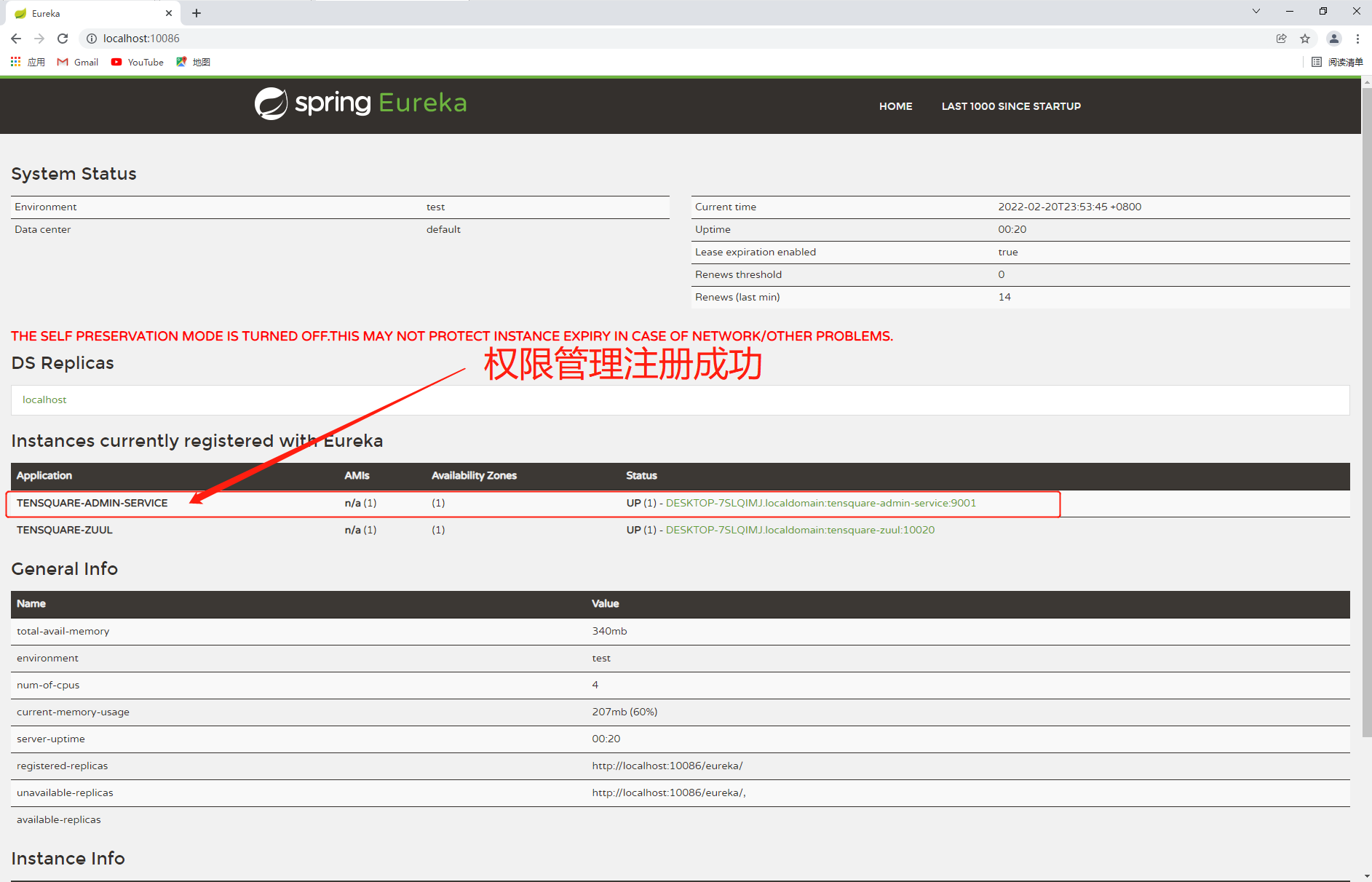Click Renews (last min) value 14
Viewport: 1372px width, 882px height.
[x=1004, y=297]
